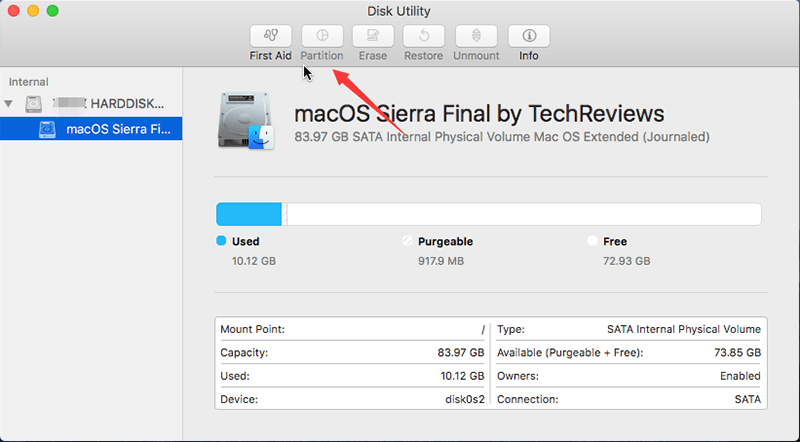The height and width of the screenshot is (442, 800).
Task: Click the Used legend label
Action: click(246, 241)
